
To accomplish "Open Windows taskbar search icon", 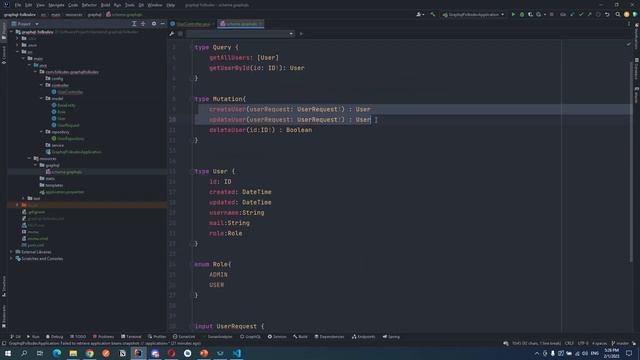I will pos(24,353).
